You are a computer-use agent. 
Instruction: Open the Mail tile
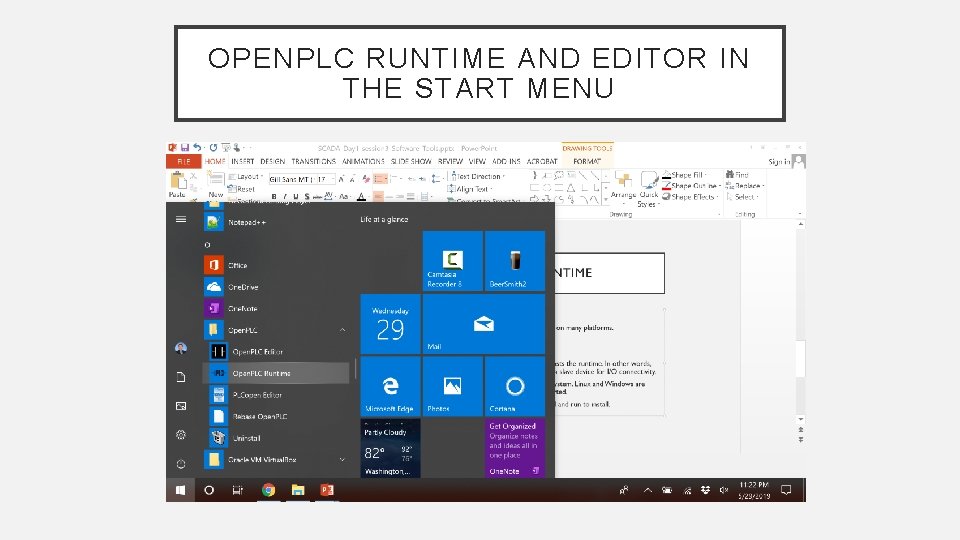tap(484, 324)
